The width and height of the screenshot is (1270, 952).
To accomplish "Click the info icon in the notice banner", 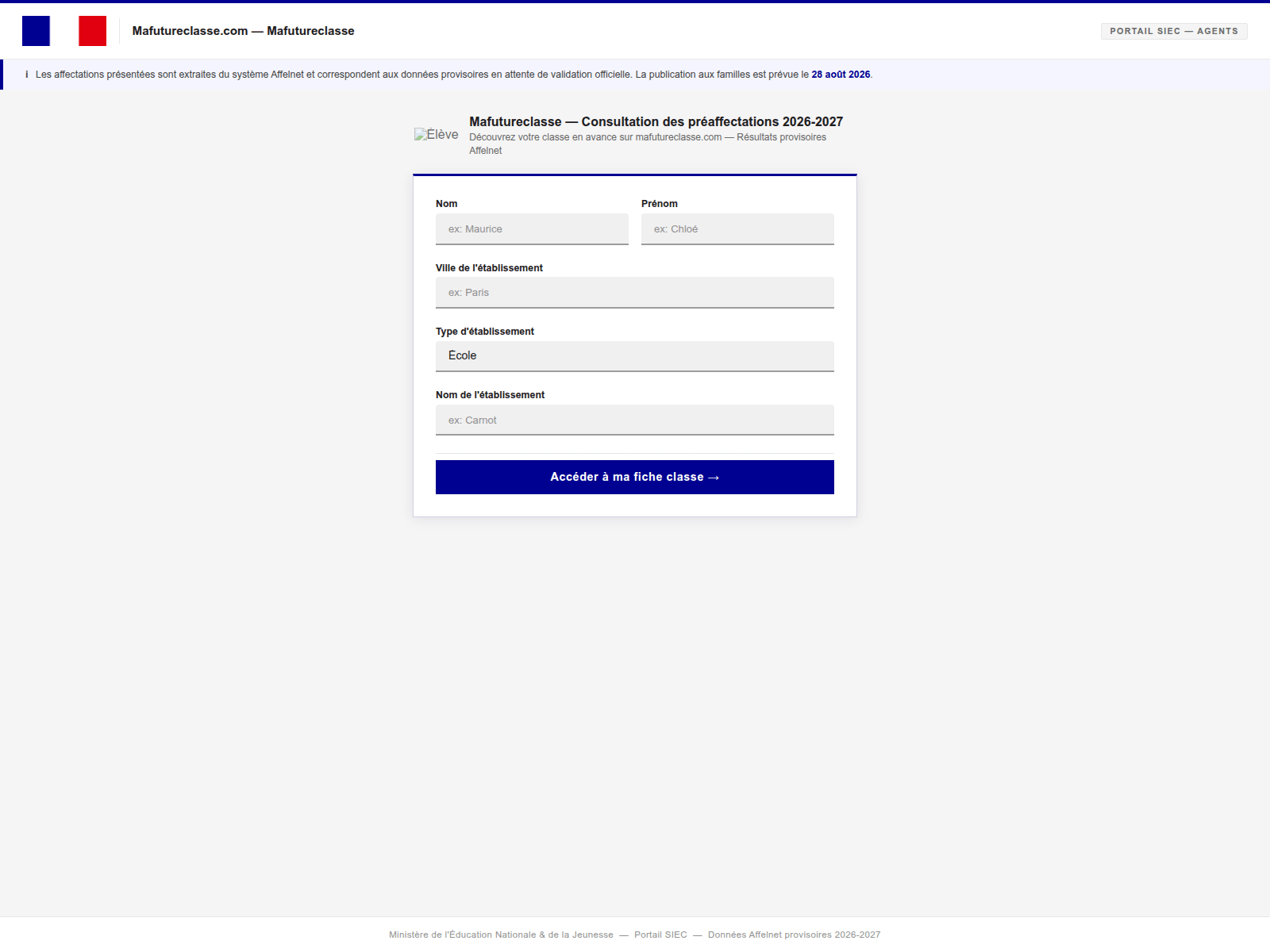I will click(26, 75).
